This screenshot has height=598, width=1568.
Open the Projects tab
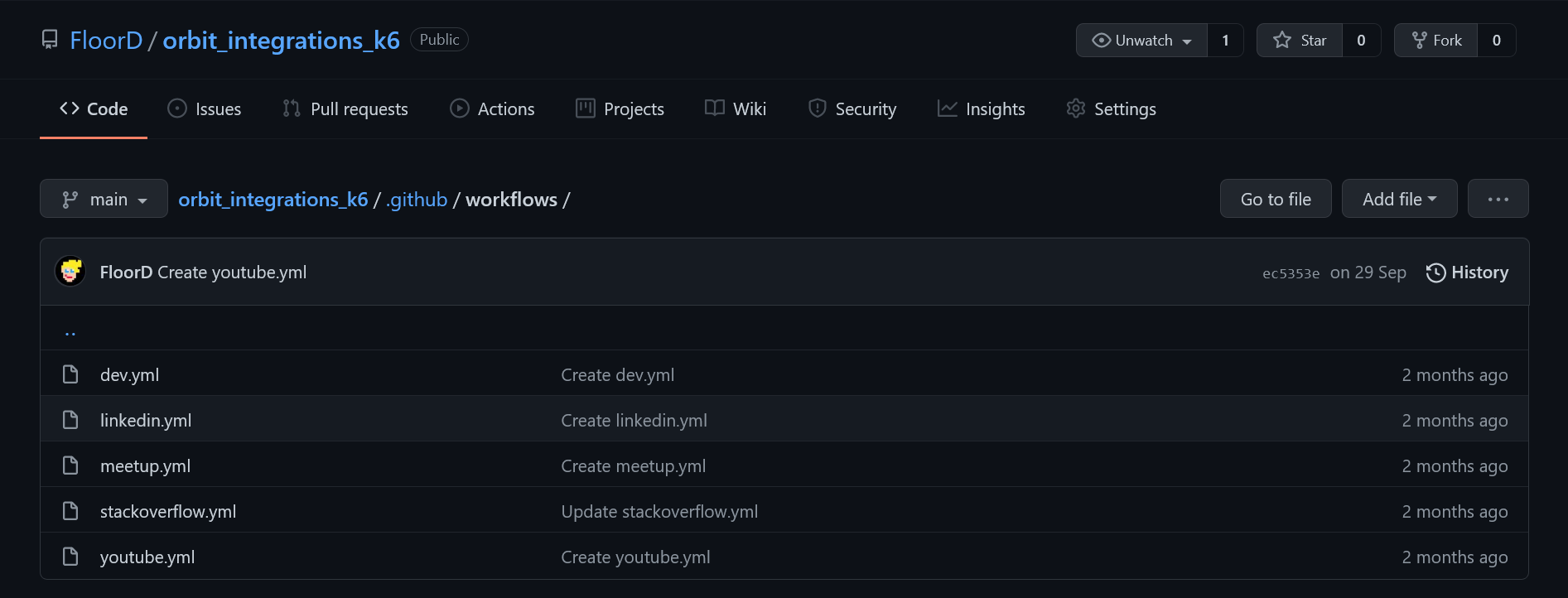[x=620, y=109]
